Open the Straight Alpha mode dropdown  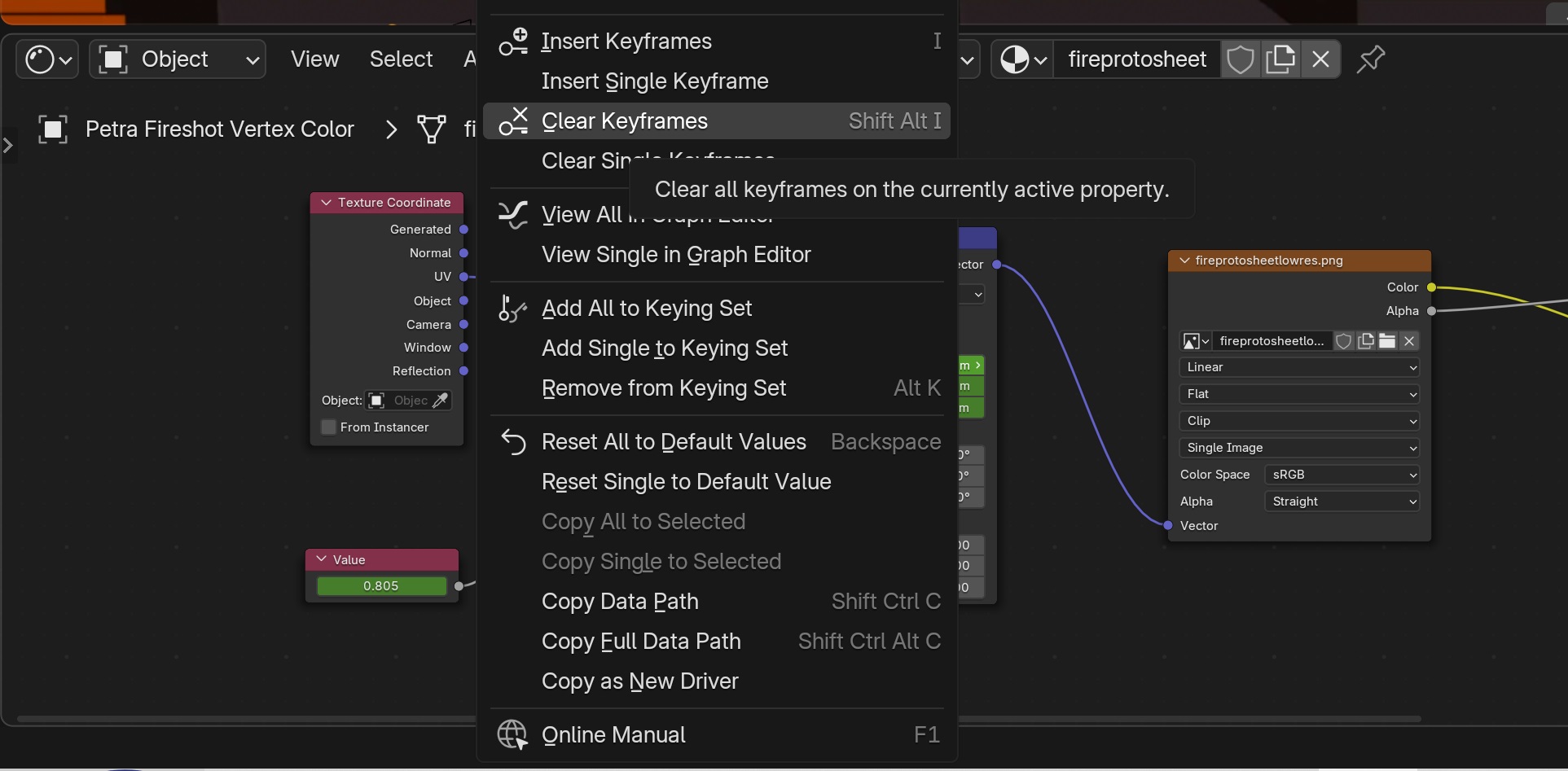1342,502
